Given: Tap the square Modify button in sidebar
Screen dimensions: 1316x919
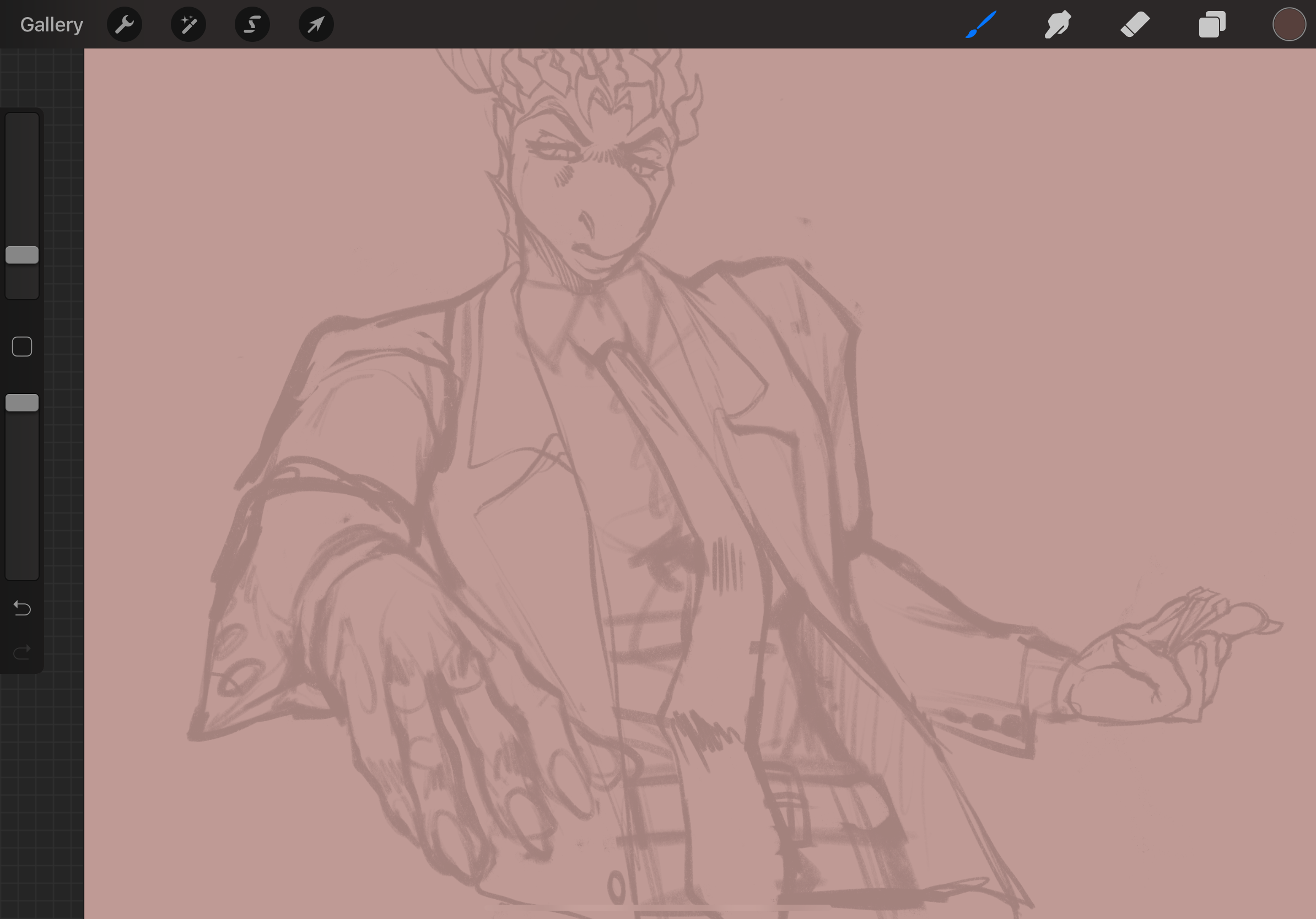Looking at the screenshot, I should tap(22, 347).
